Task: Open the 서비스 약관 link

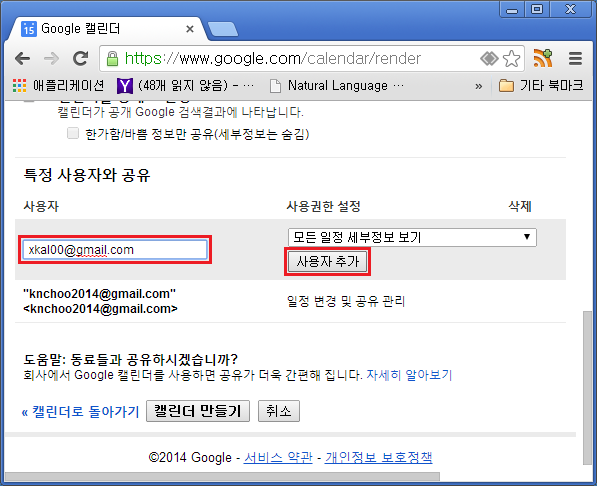Action: tap(278, 457)
